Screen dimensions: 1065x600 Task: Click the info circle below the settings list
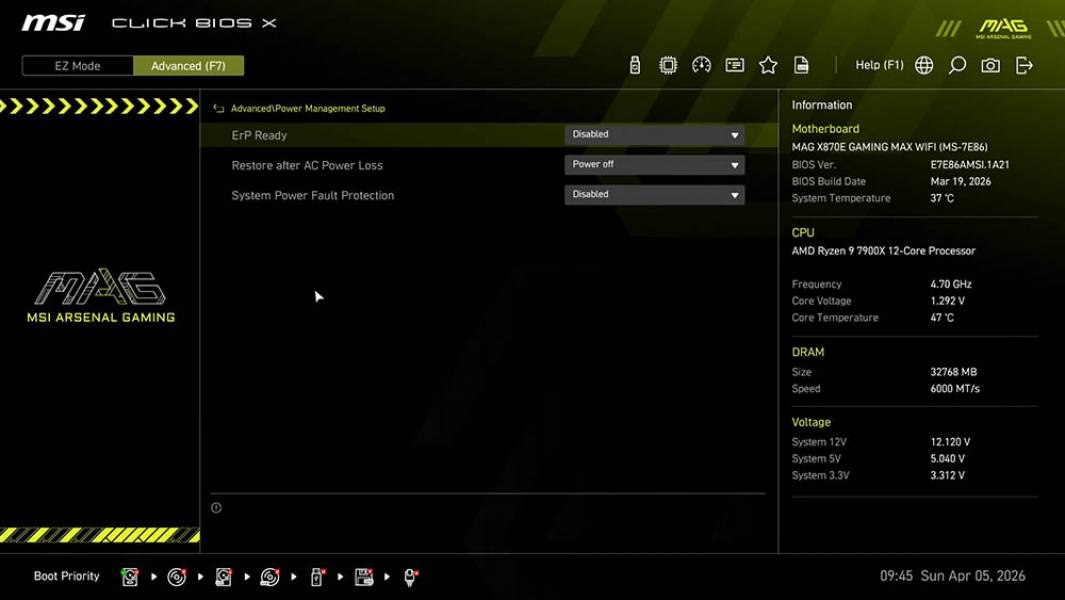(x=214, y=507)
